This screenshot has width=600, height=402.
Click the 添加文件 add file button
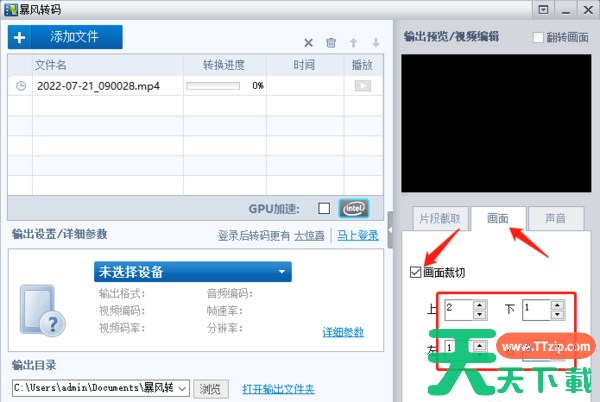click(65, 37)
